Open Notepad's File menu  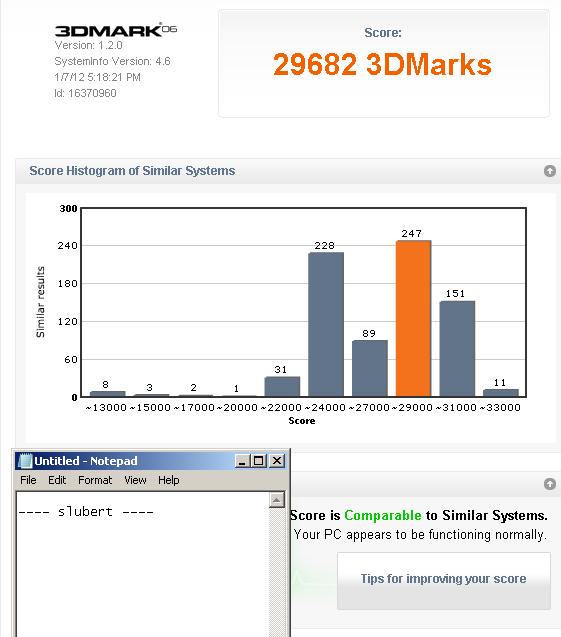click(x=28, y=480)
